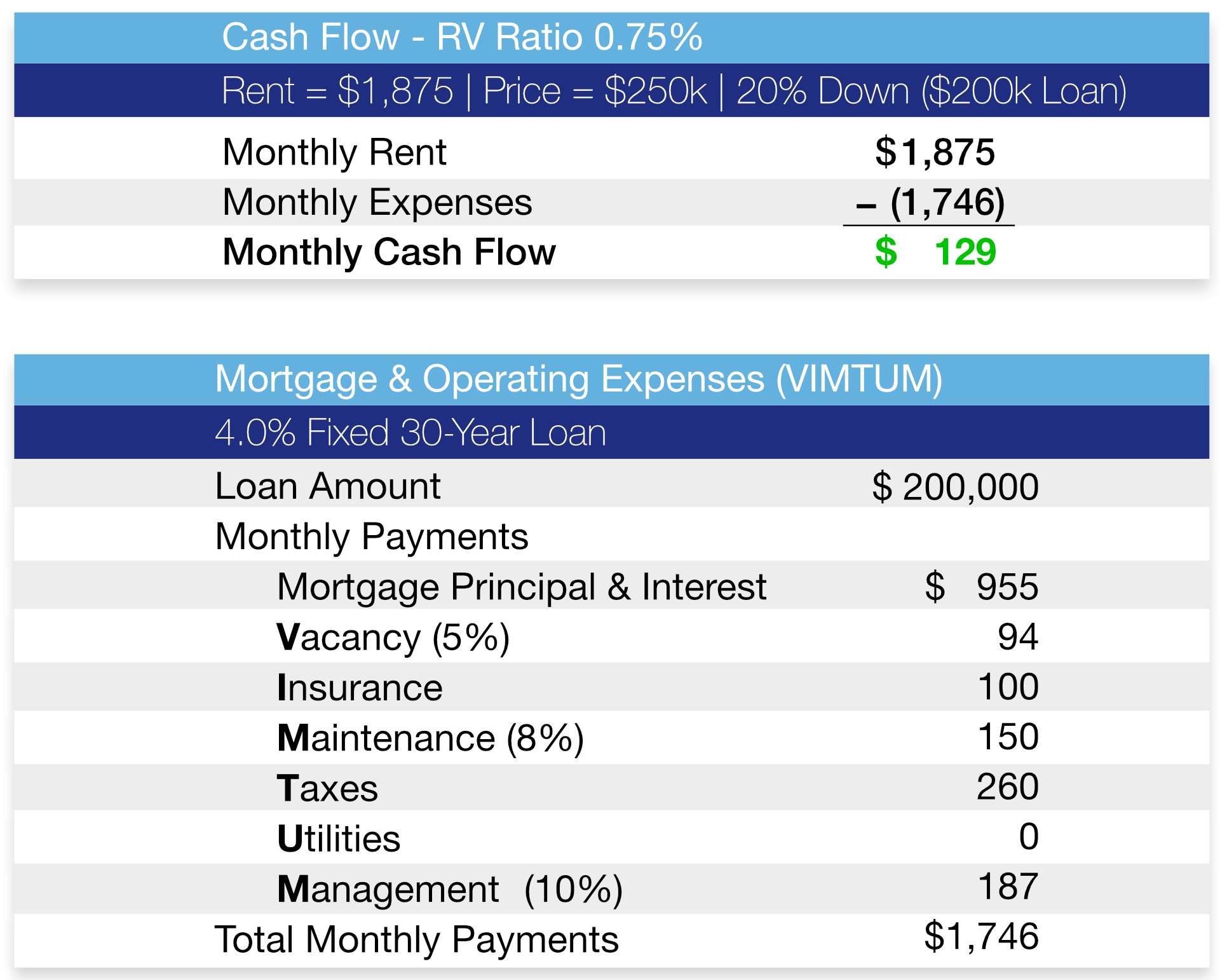Click the bold Monthly Cash Flow label
The width and height of the screenshot is (1220, 980).
[389, 252]
